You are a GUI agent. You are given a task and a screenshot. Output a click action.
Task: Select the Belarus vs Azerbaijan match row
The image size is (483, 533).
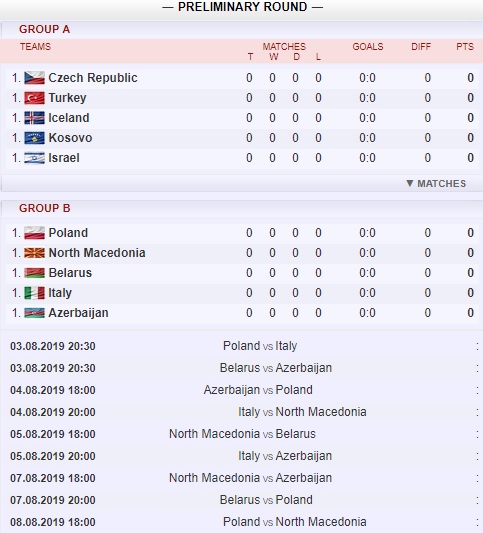244,368
